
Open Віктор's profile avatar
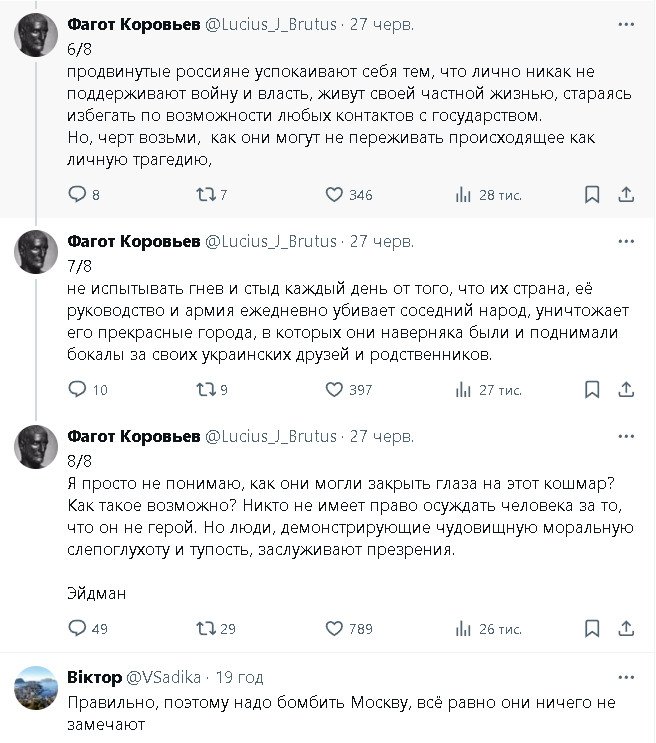point(35,688)
